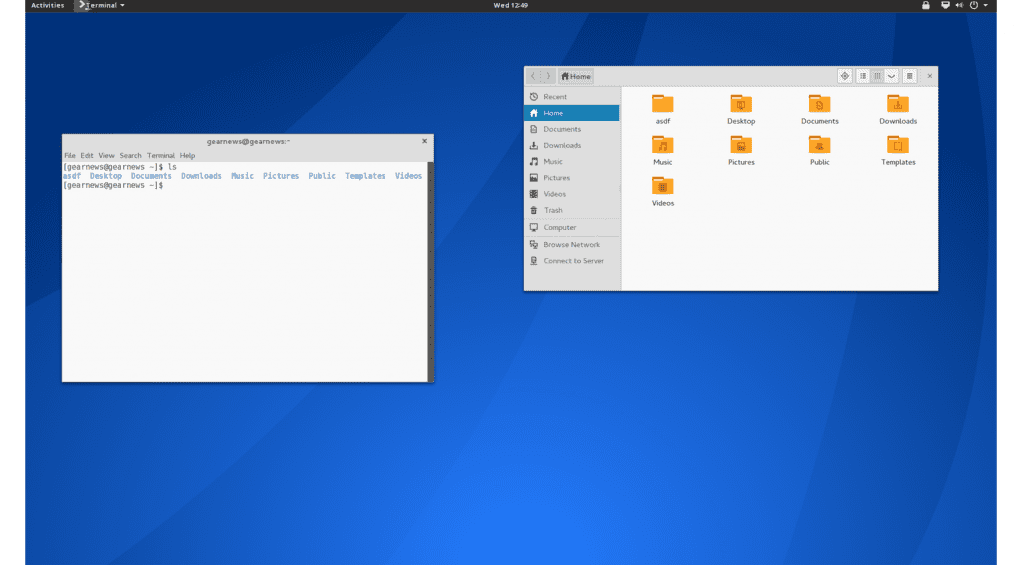Viewport: 1024px width, 565px height.
Task: Expand the view options dropdown arrow
Action: 891,76
